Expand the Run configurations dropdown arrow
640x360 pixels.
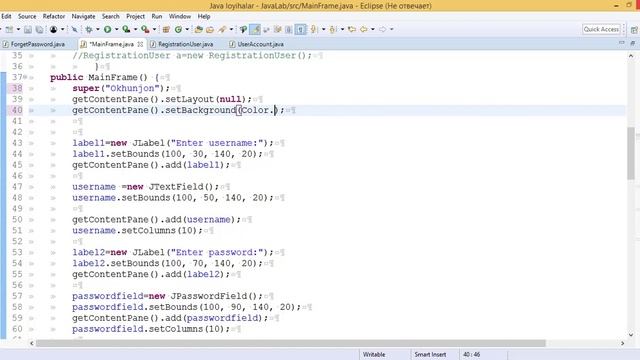click(116, 29)
